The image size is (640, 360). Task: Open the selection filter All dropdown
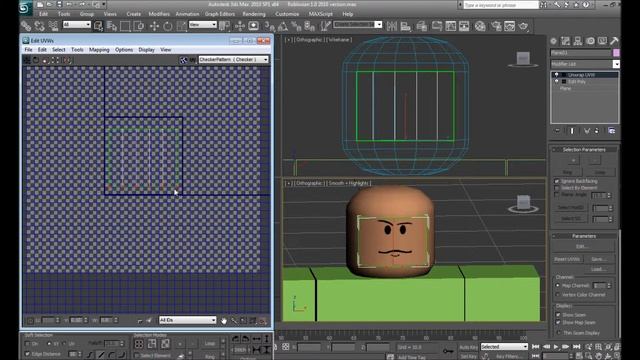pyautogui.click(x=77, y=25)
